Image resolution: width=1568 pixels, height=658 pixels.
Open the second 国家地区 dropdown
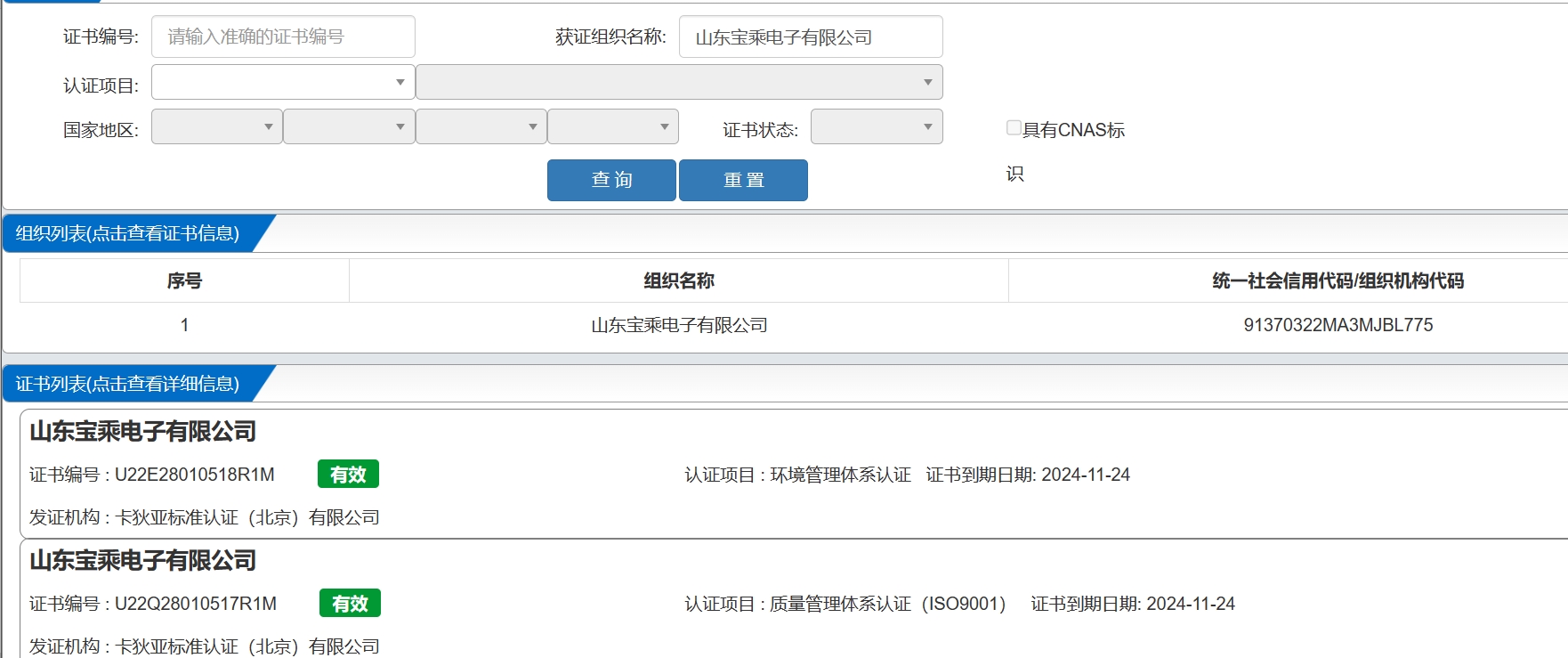coord(349,126)
